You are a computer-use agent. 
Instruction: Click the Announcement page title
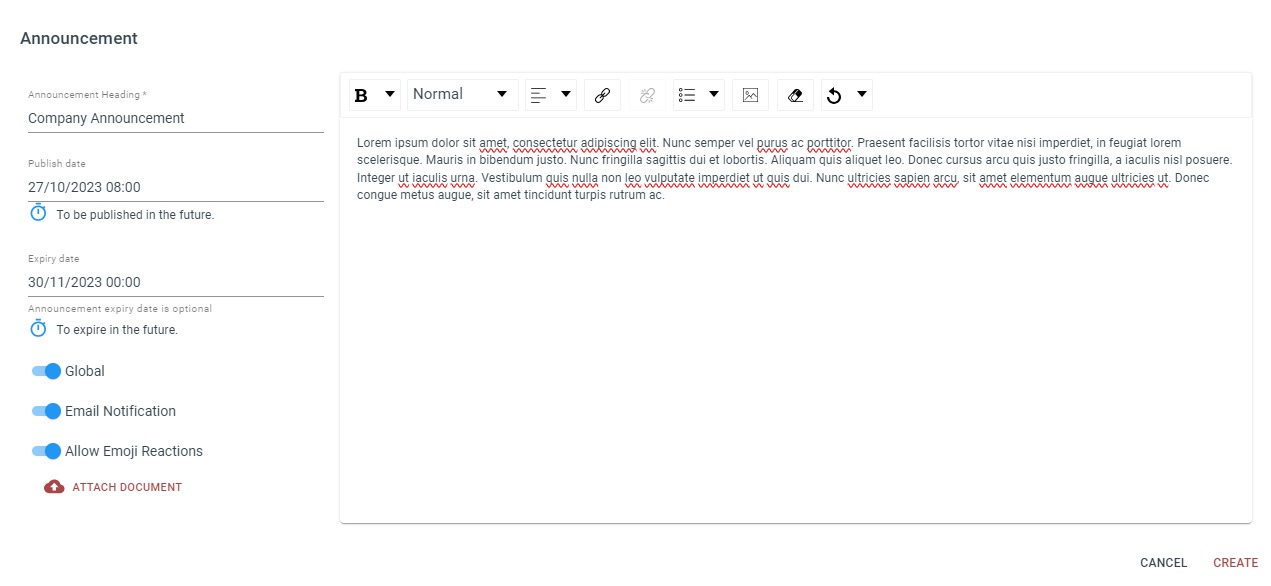point(79,39)
